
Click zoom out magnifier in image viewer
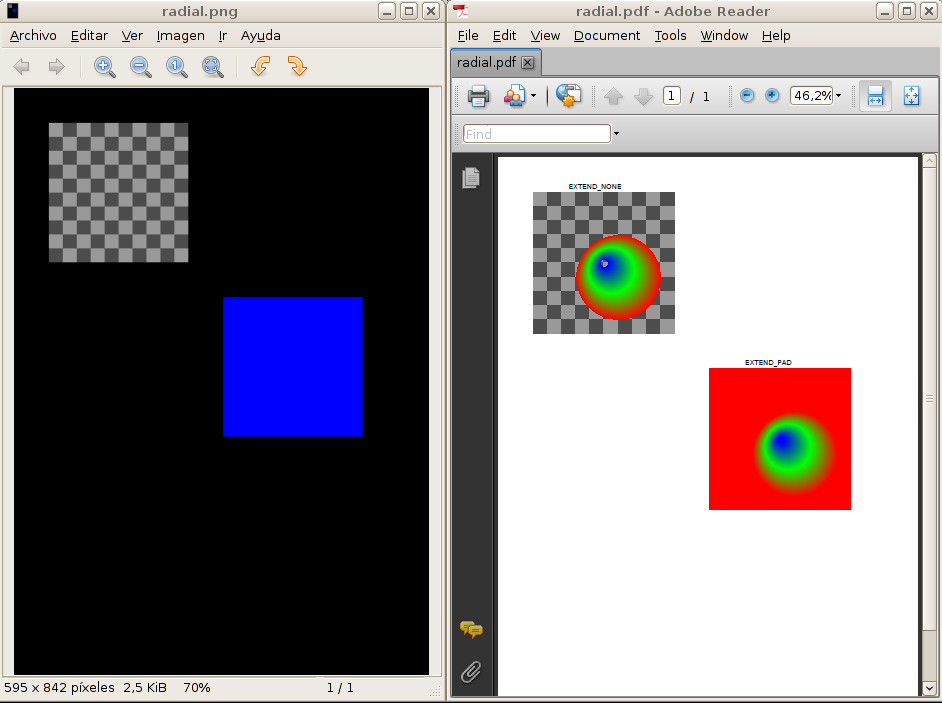[x=141, y=67]
